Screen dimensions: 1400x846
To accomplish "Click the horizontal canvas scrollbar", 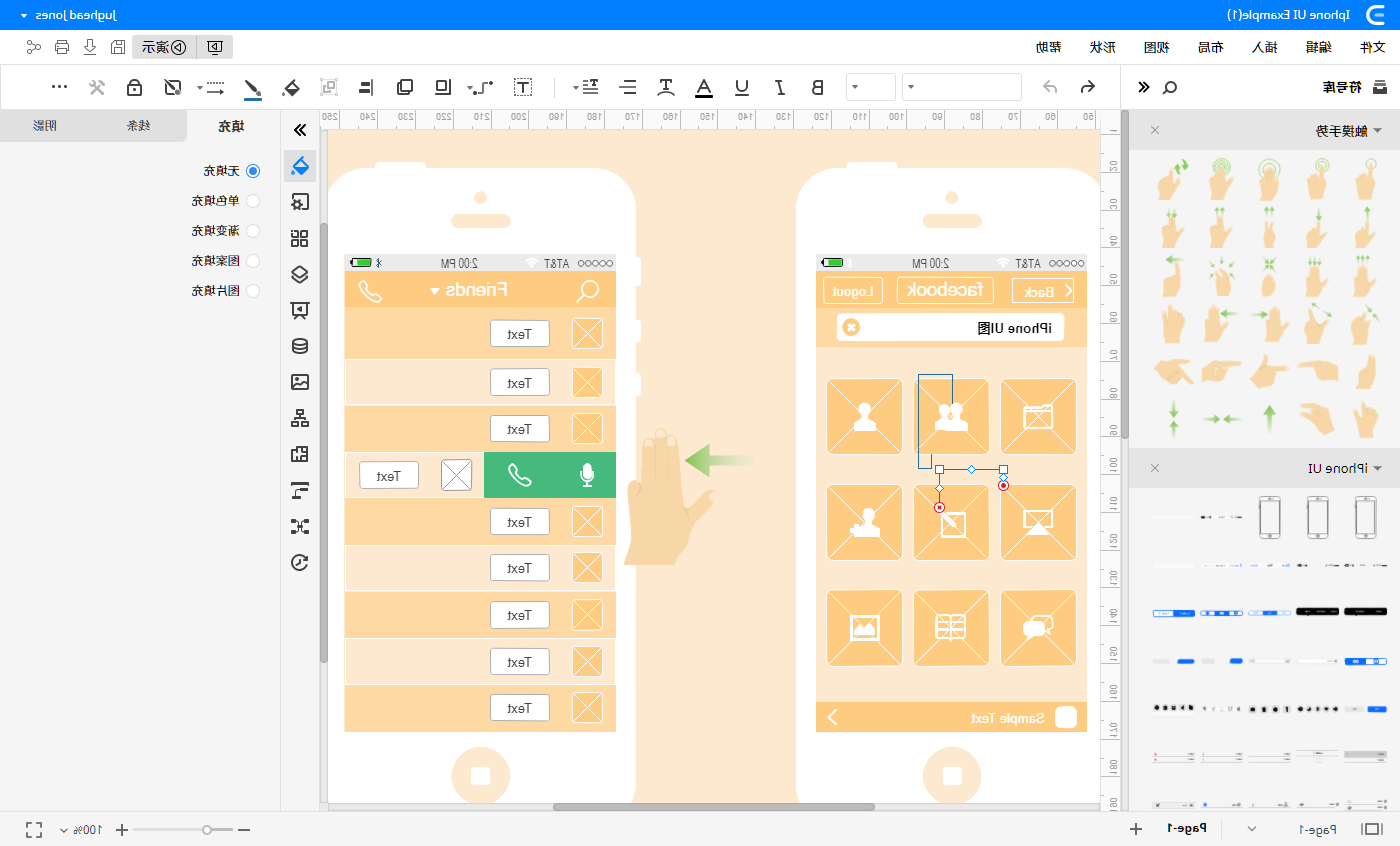I will click(714, 806).
